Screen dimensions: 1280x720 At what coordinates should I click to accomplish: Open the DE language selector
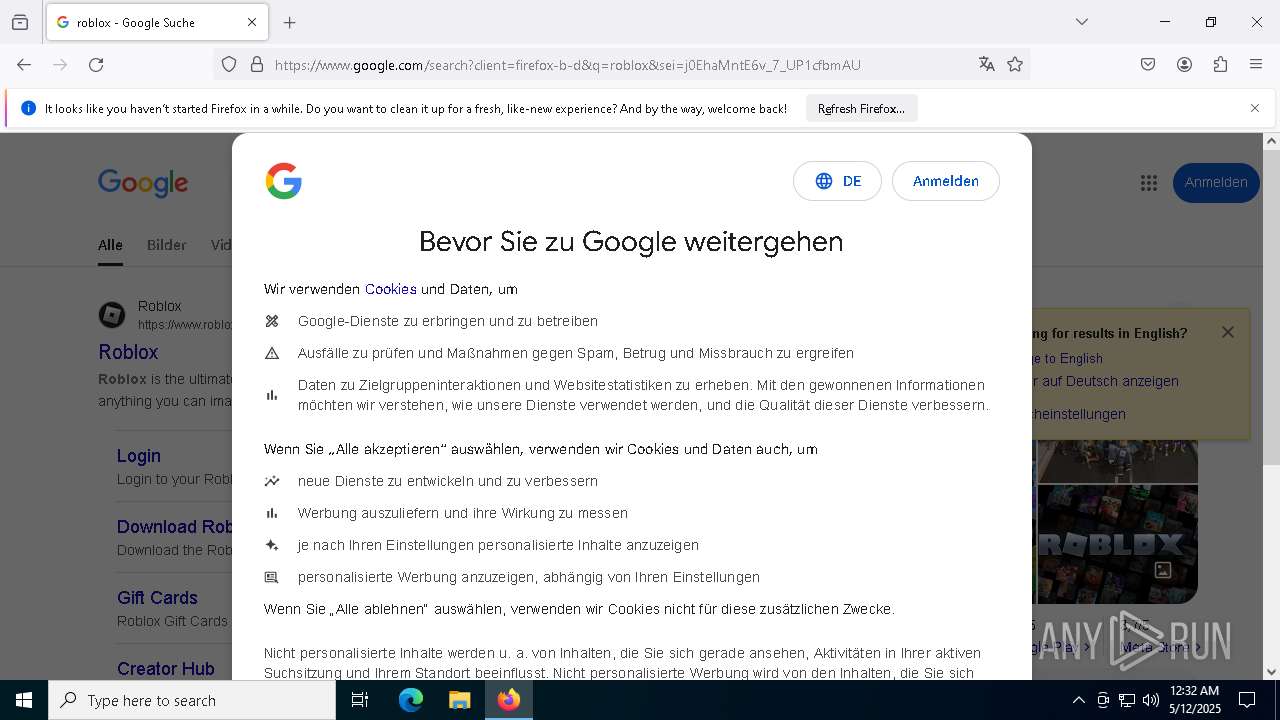[x=837, y=181]
